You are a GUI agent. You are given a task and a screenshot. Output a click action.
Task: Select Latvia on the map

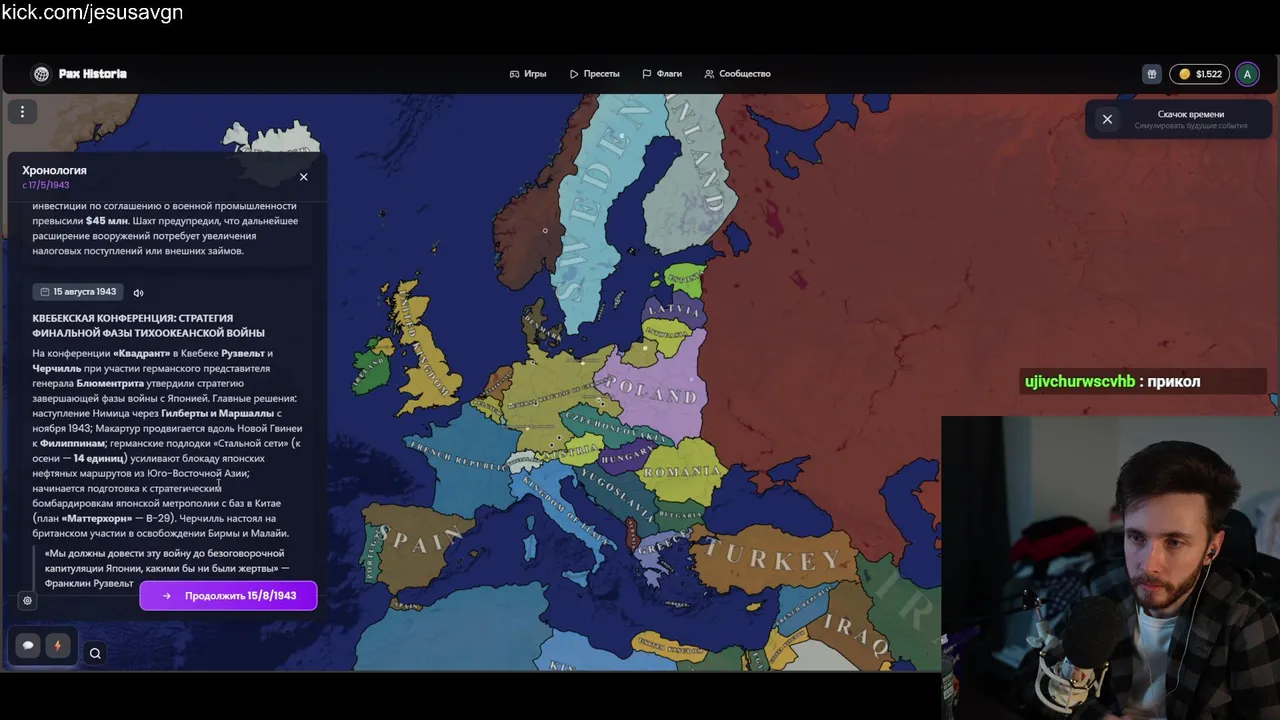[x=673, y=310]
